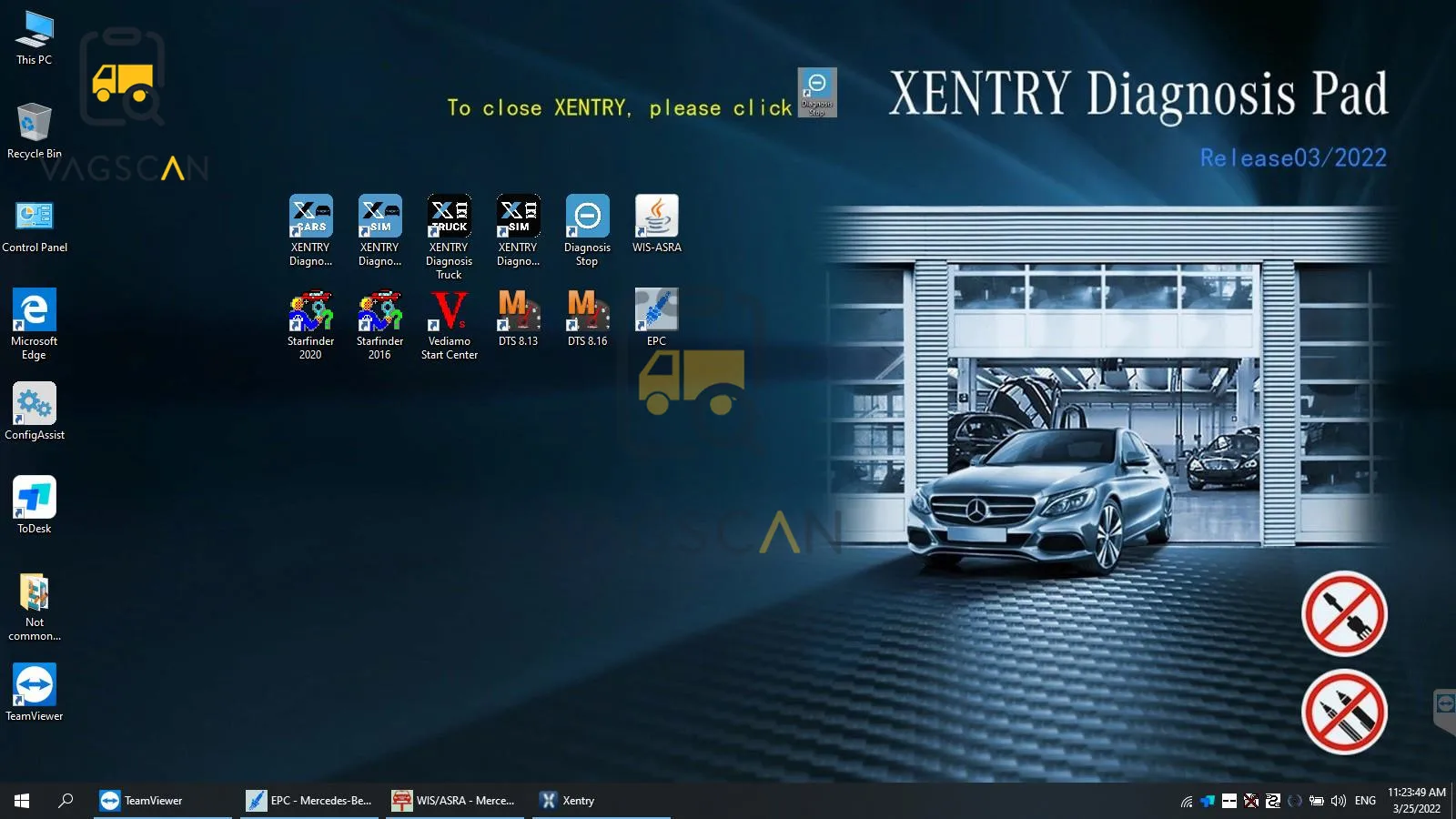Open Windows Start menu
The image size is (1456, 819).
(x=22, y=801)
